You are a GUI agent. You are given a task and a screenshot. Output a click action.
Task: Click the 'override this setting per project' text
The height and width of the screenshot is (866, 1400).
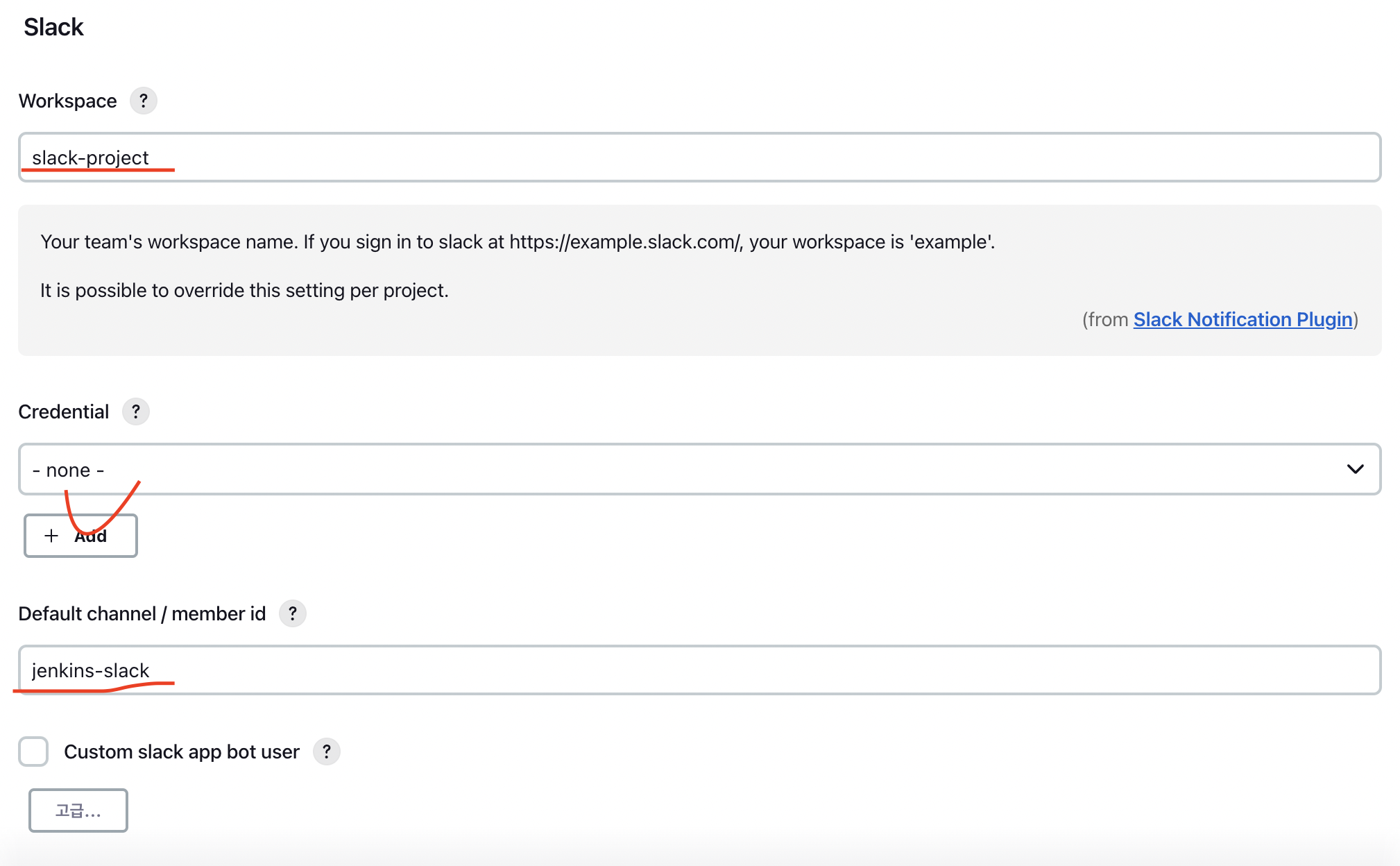tap(244, 291)
